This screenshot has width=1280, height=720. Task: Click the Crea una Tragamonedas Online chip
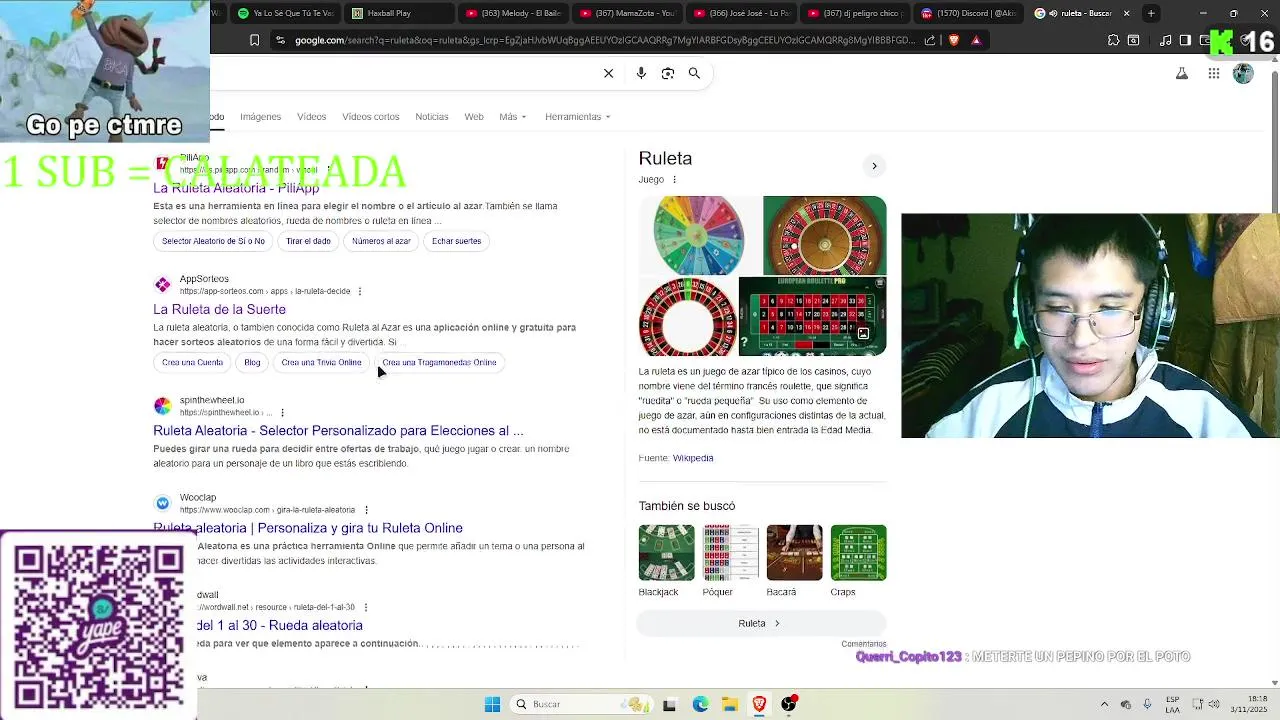pos(439,362)
